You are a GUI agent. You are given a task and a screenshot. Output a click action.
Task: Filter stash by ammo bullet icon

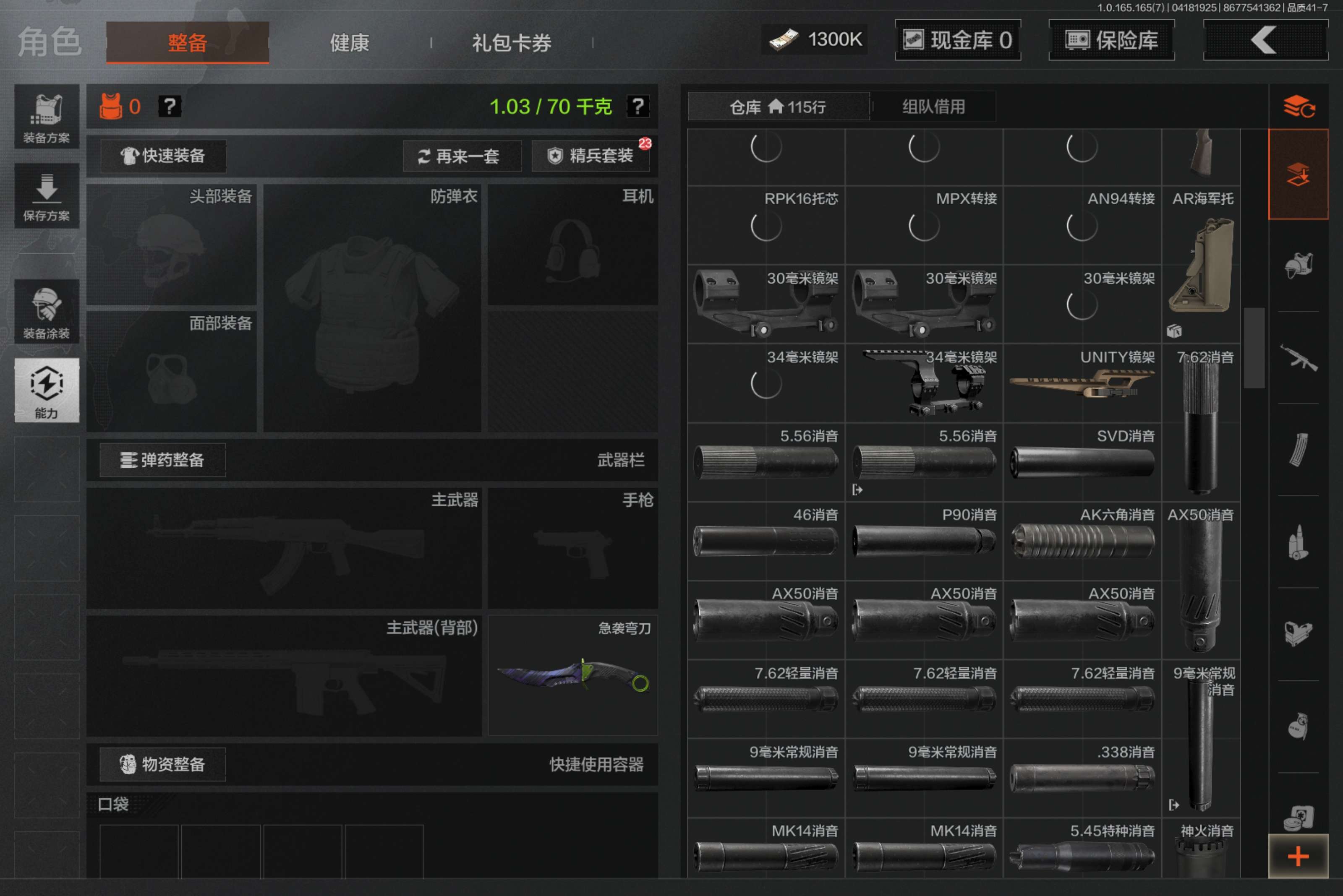(x=1298, y=542)
